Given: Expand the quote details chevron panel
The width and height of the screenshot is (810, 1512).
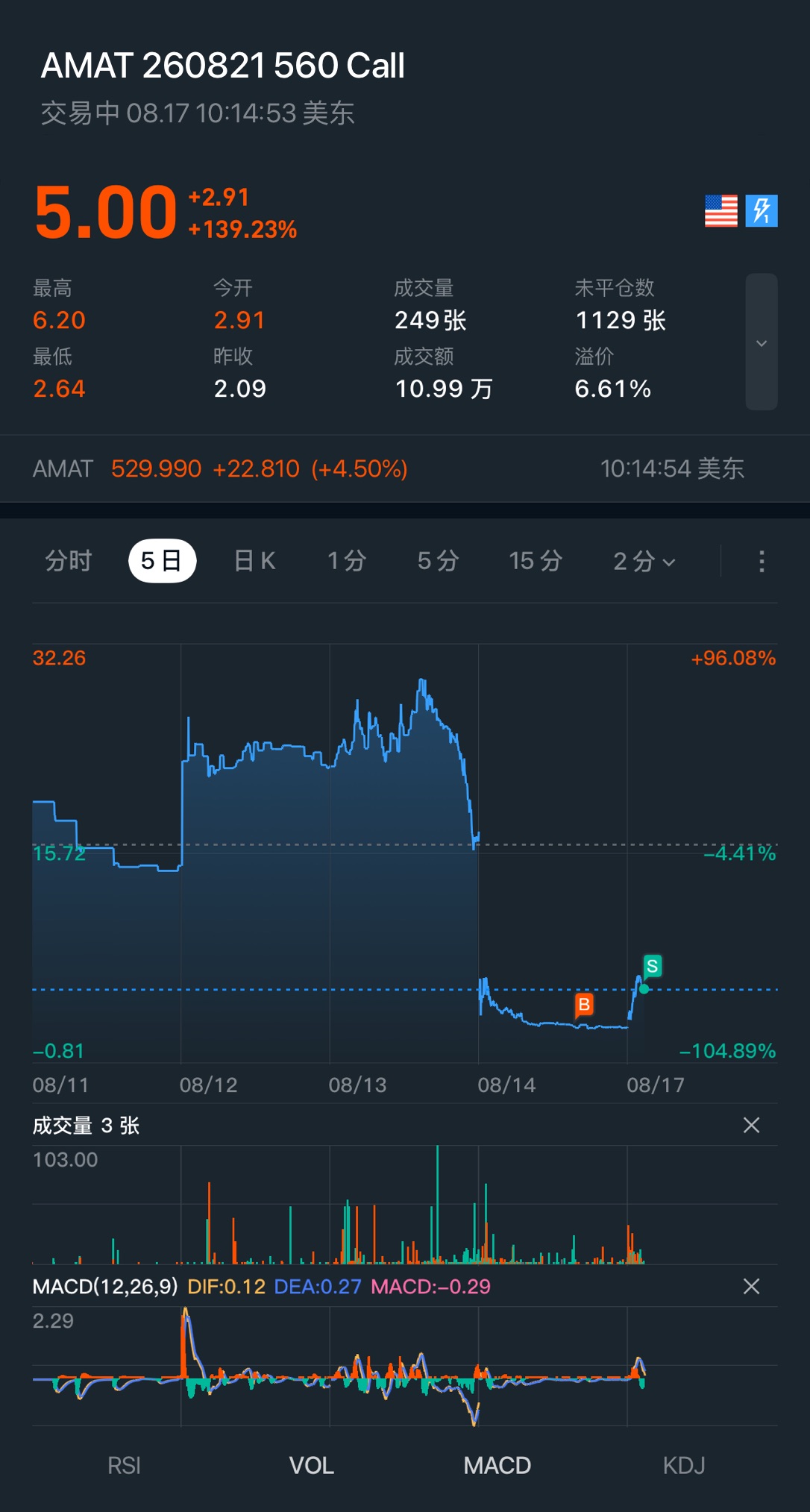Looking at the screenshot, I should tap(762, 342).
